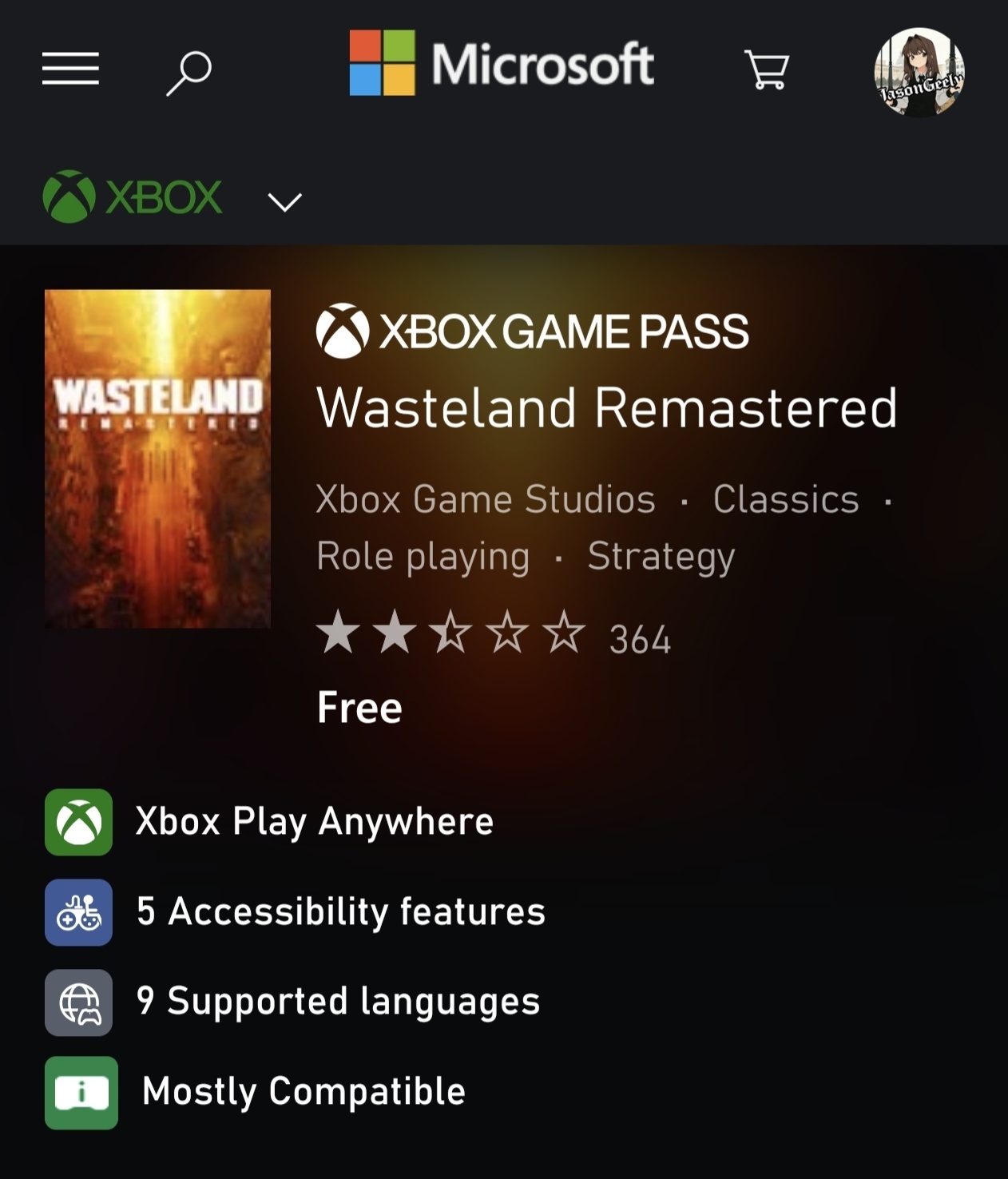Select the Classics genre link

786,499
